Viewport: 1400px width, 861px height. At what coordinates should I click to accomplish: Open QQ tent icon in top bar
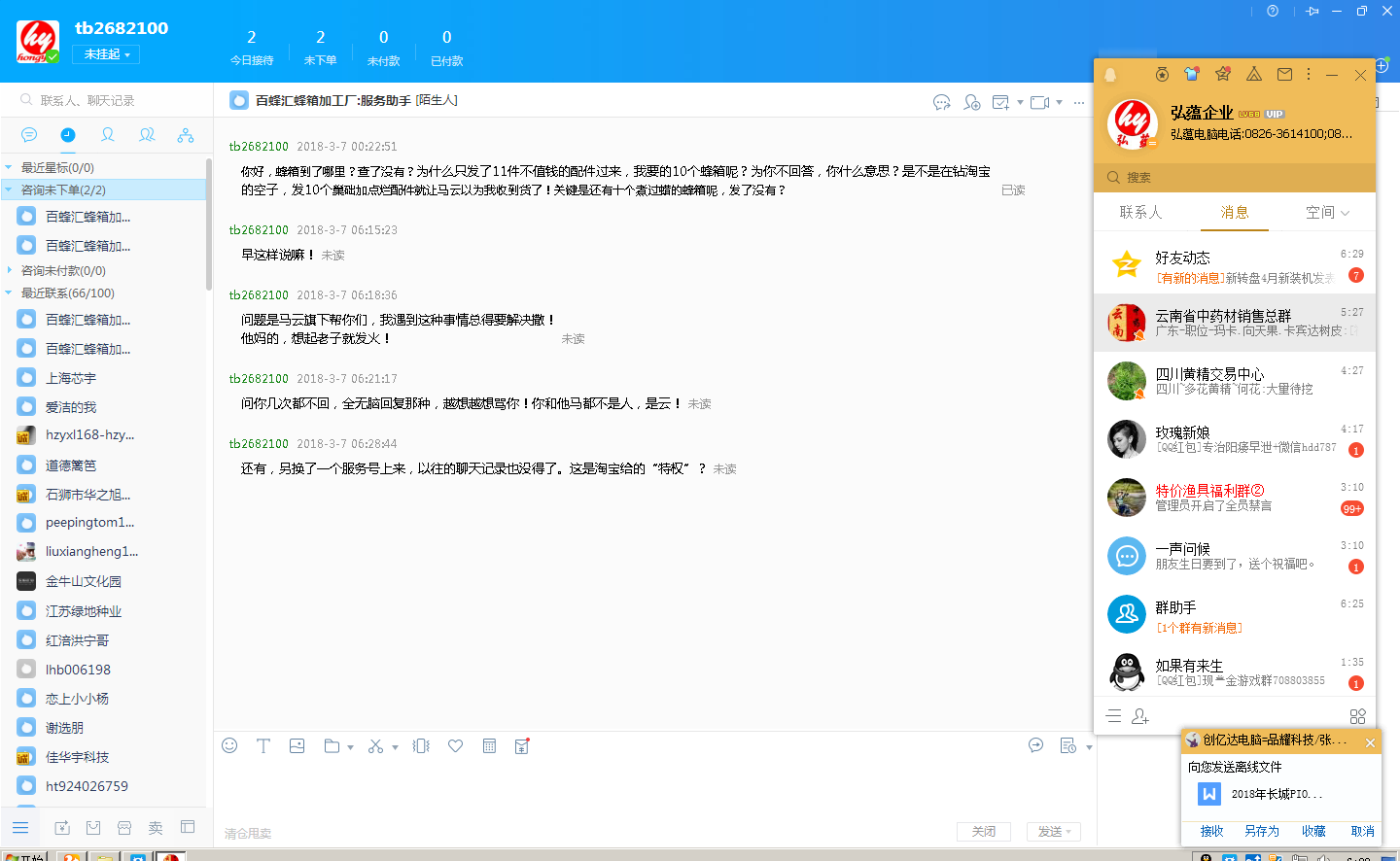point(1254,74)
